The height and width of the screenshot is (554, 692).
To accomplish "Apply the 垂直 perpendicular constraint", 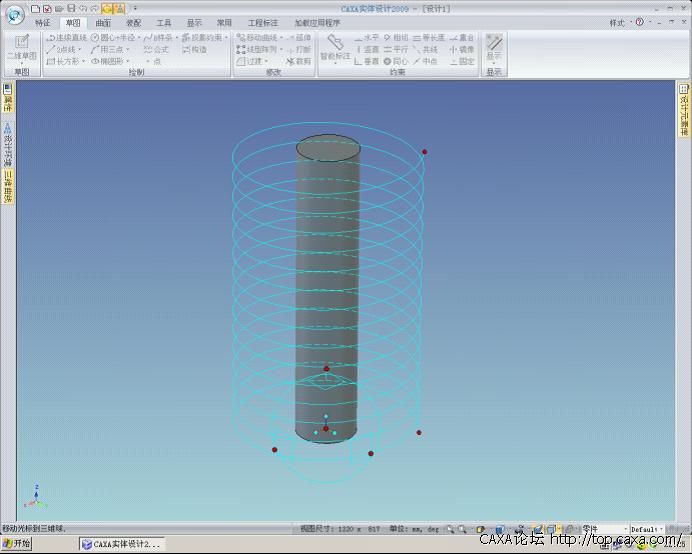I will coord(366,61).
